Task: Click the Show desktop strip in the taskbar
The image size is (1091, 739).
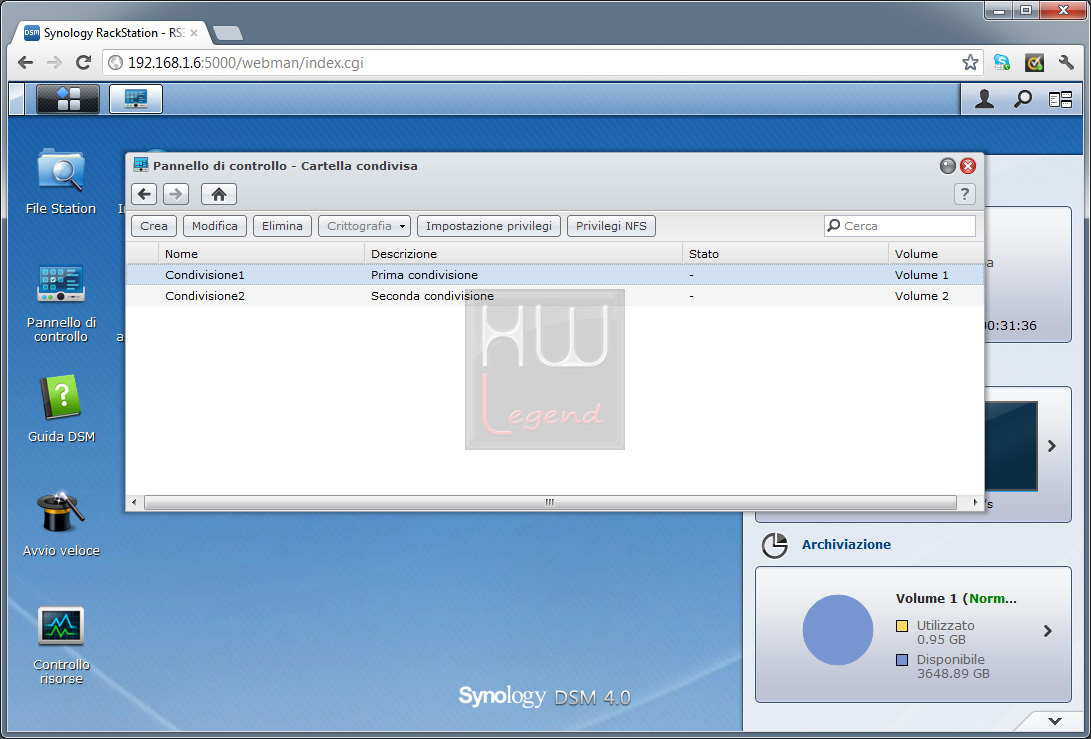Action: [17, 99]
